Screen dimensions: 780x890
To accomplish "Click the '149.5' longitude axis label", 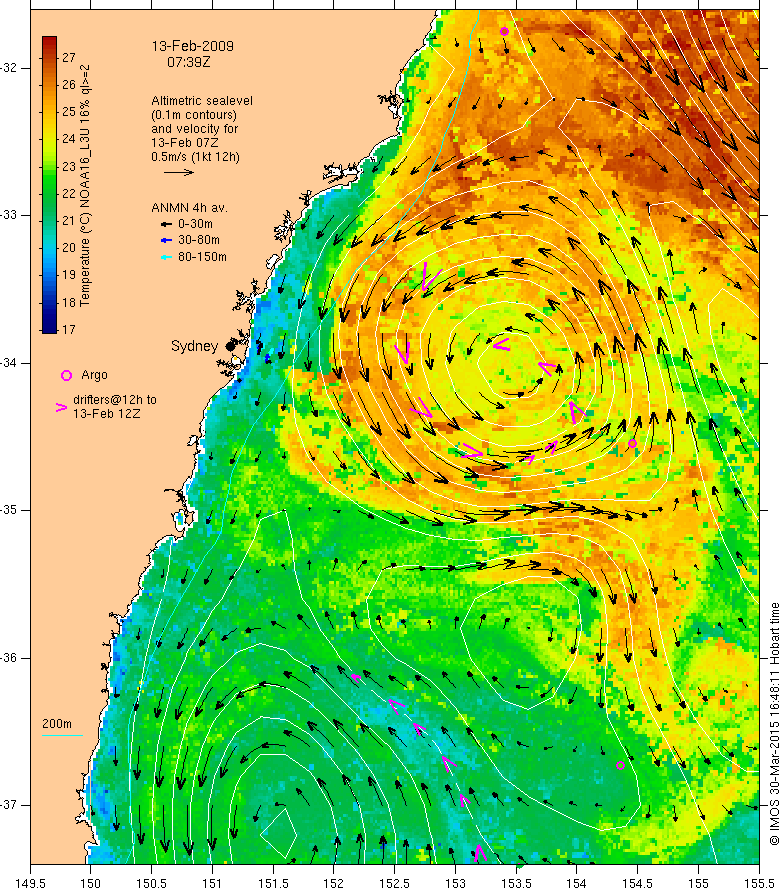I will 30,883.
